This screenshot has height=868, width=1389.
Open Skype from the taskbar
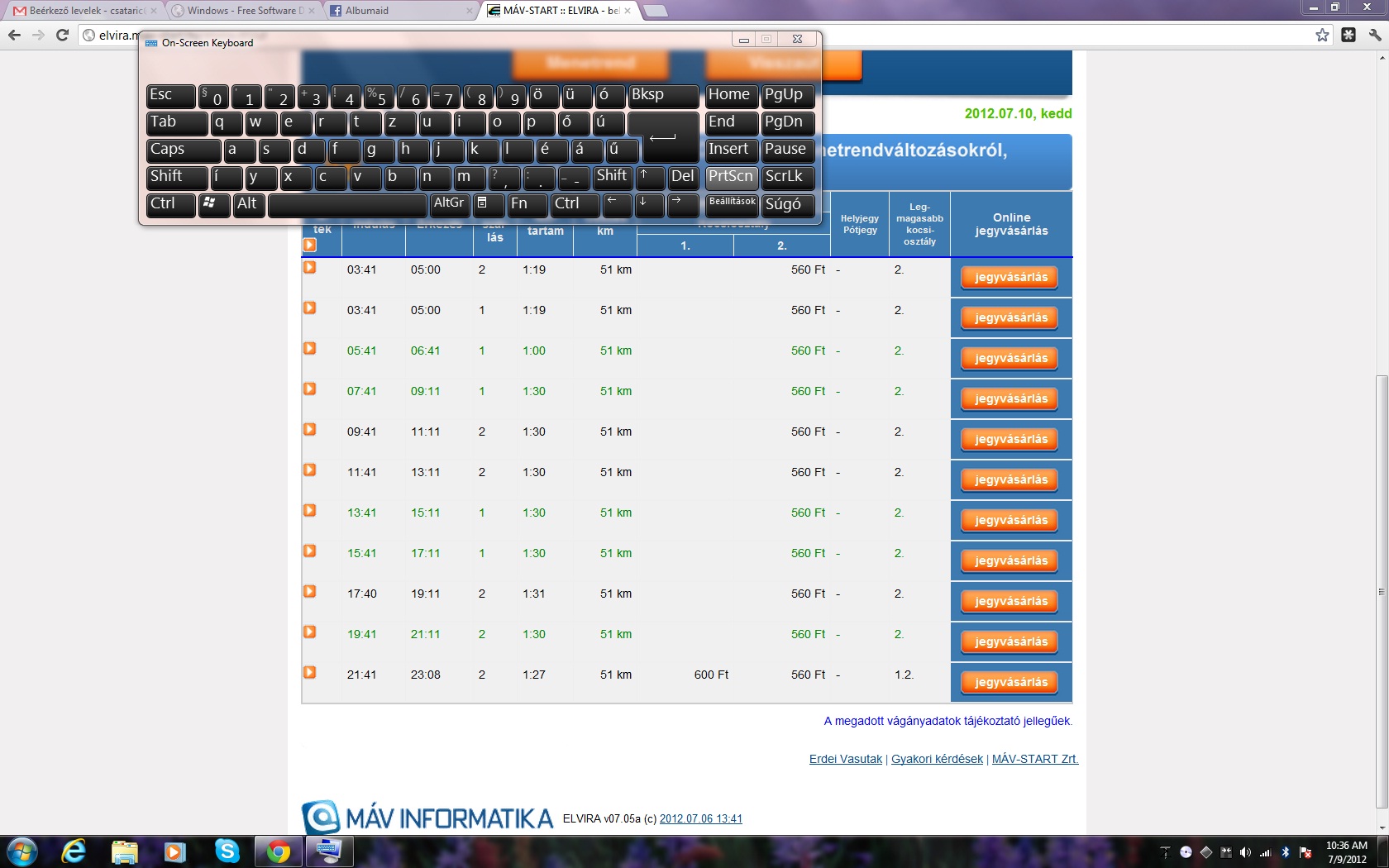tap(227, 851)
